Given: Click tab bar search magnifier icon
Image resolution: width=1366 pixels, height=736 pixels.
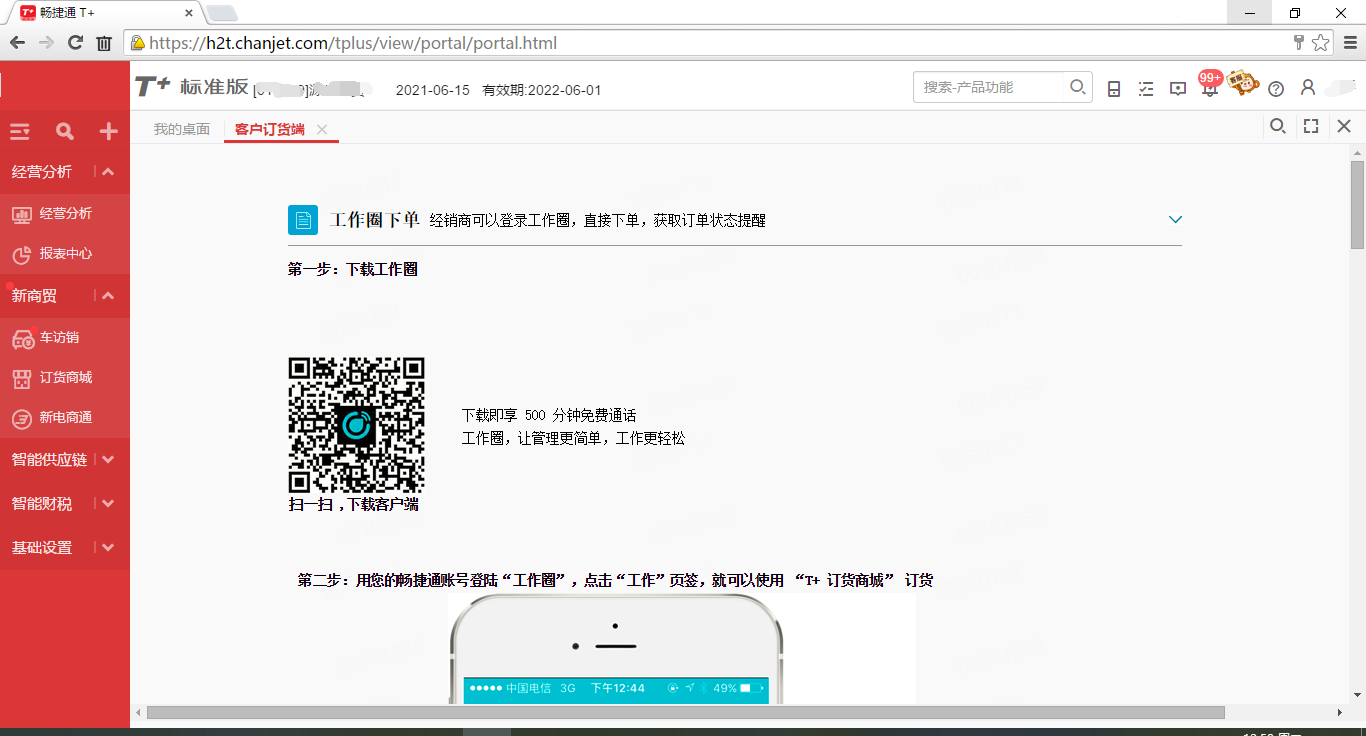Looking at the screenshot, I should coord(1277,126).
